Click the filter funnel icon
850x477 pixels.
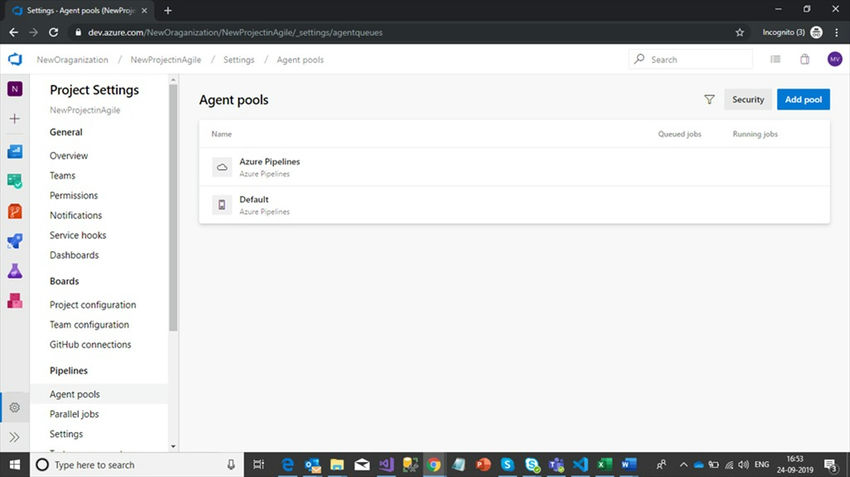pos(709,99)
